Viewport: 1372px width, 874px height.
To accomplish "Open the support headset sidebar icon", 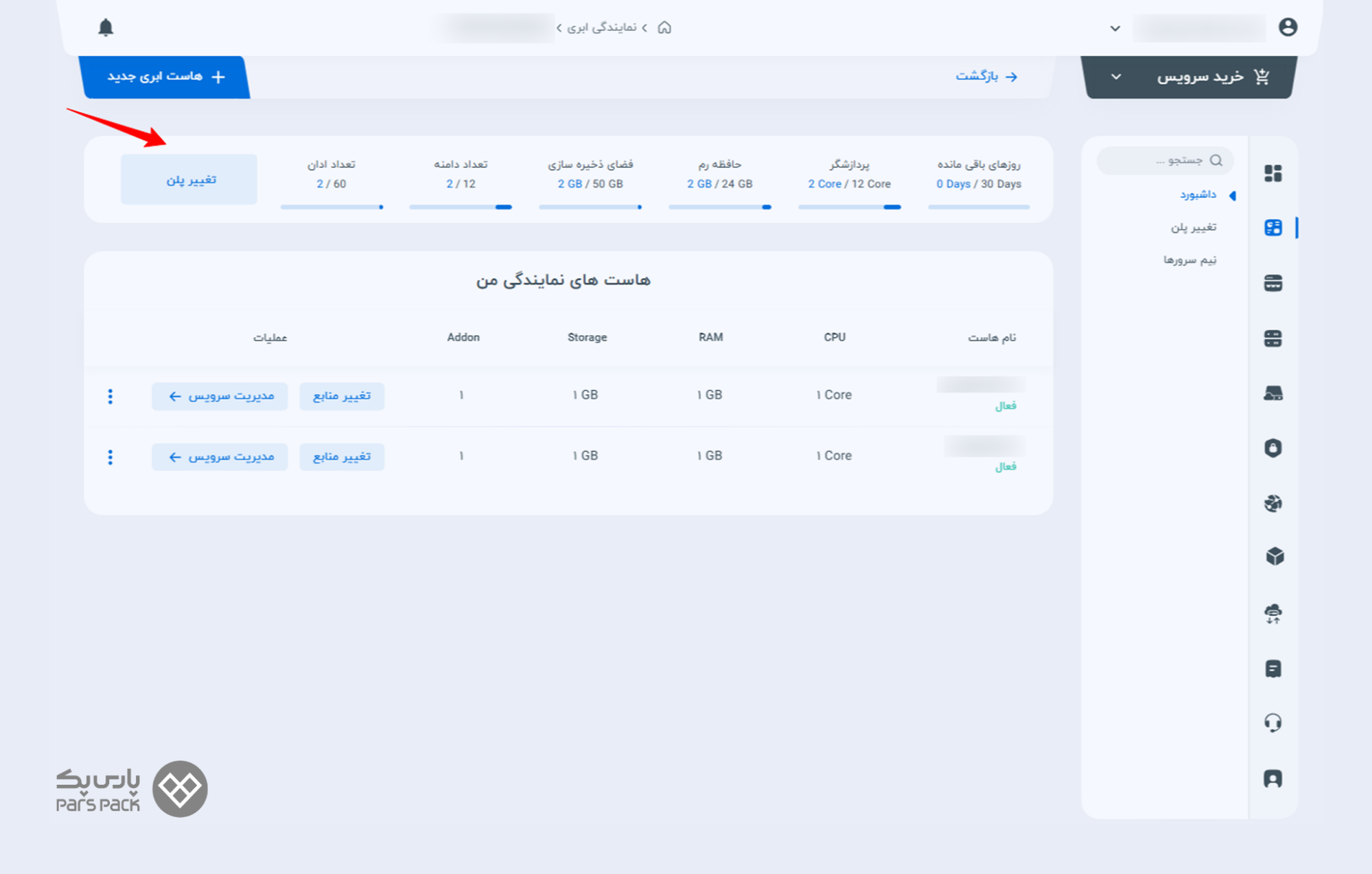I will (x=1273, y=723).
